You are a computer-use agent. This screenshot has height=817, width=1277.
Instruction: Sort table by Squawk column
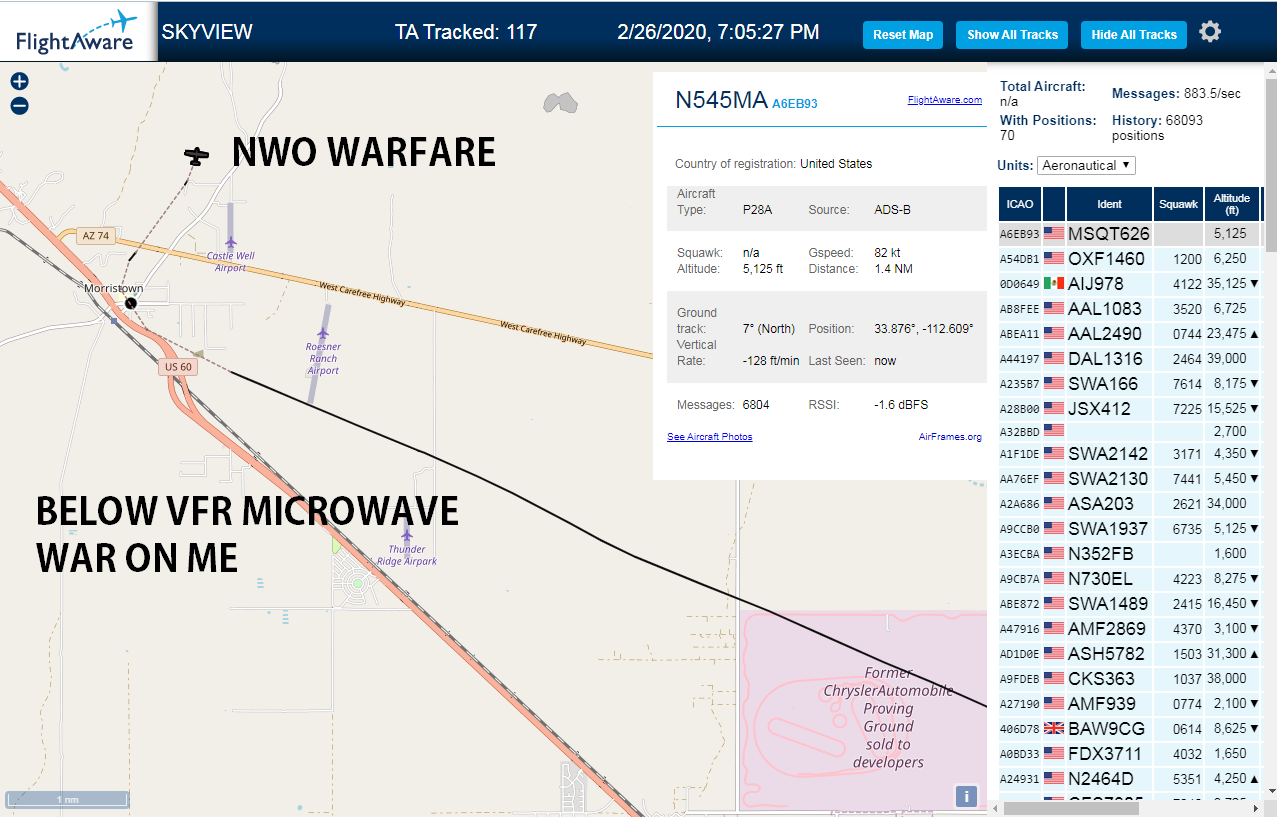1178,204
